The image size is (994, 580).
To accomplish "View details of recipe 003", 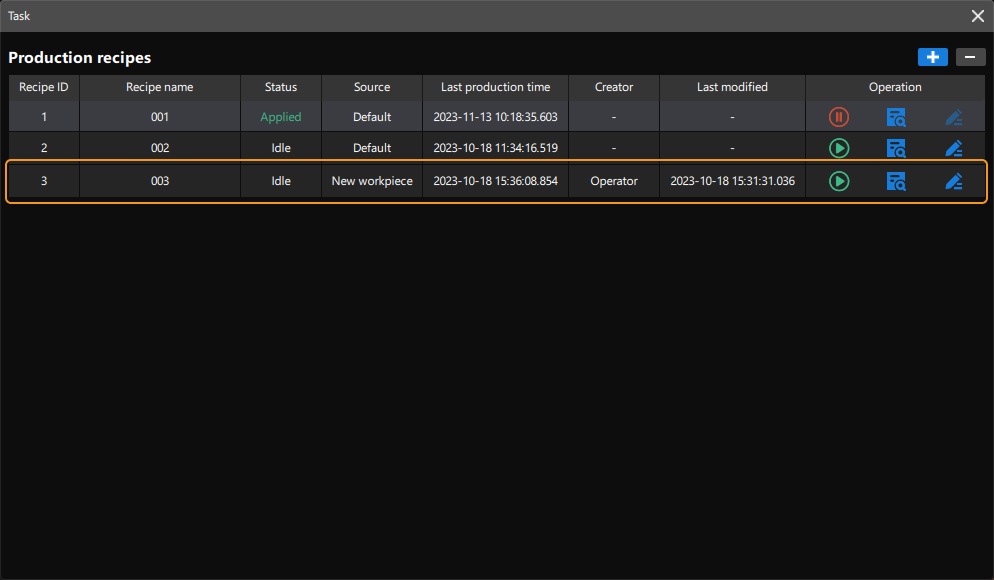I will [896, 182].
